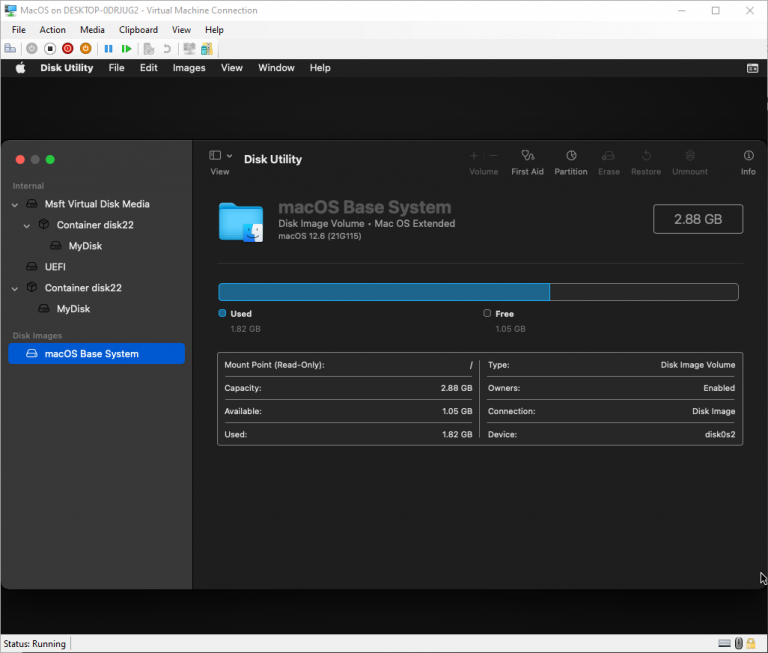The height and width of the screenshot is (653, 768).
Task: Click the blue used-space storage bar
Action: (384, 292)
